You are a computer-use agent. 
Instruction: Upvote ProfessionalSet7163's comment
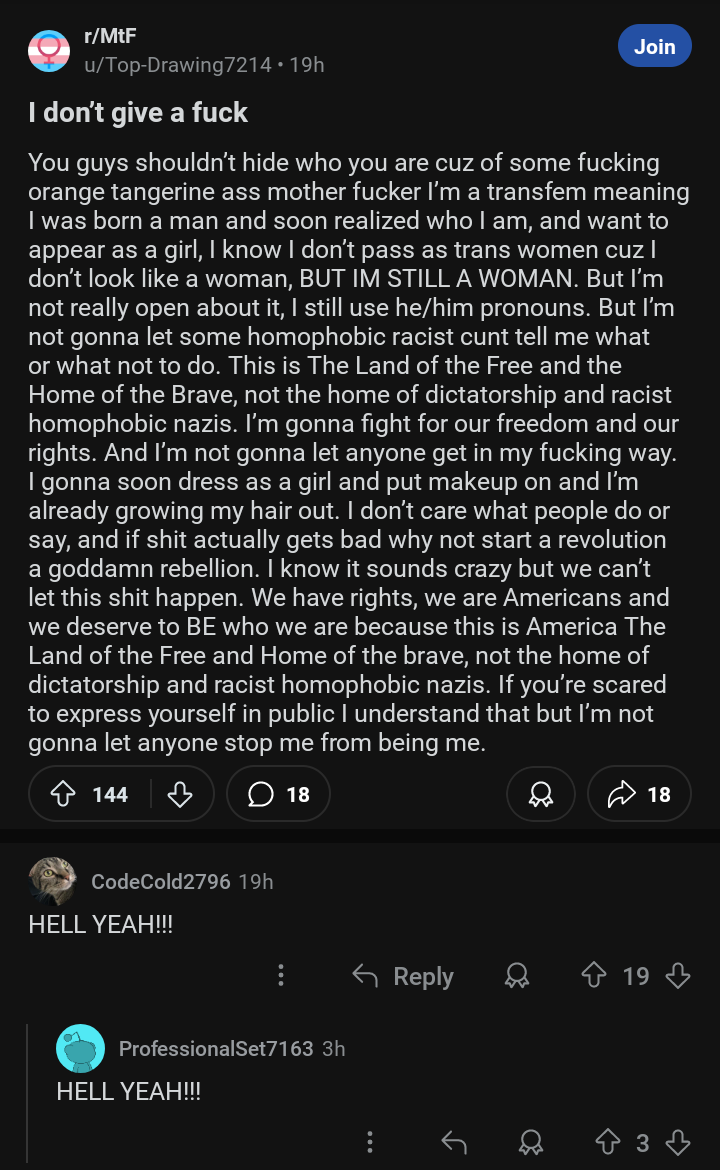coord(608,1142)
